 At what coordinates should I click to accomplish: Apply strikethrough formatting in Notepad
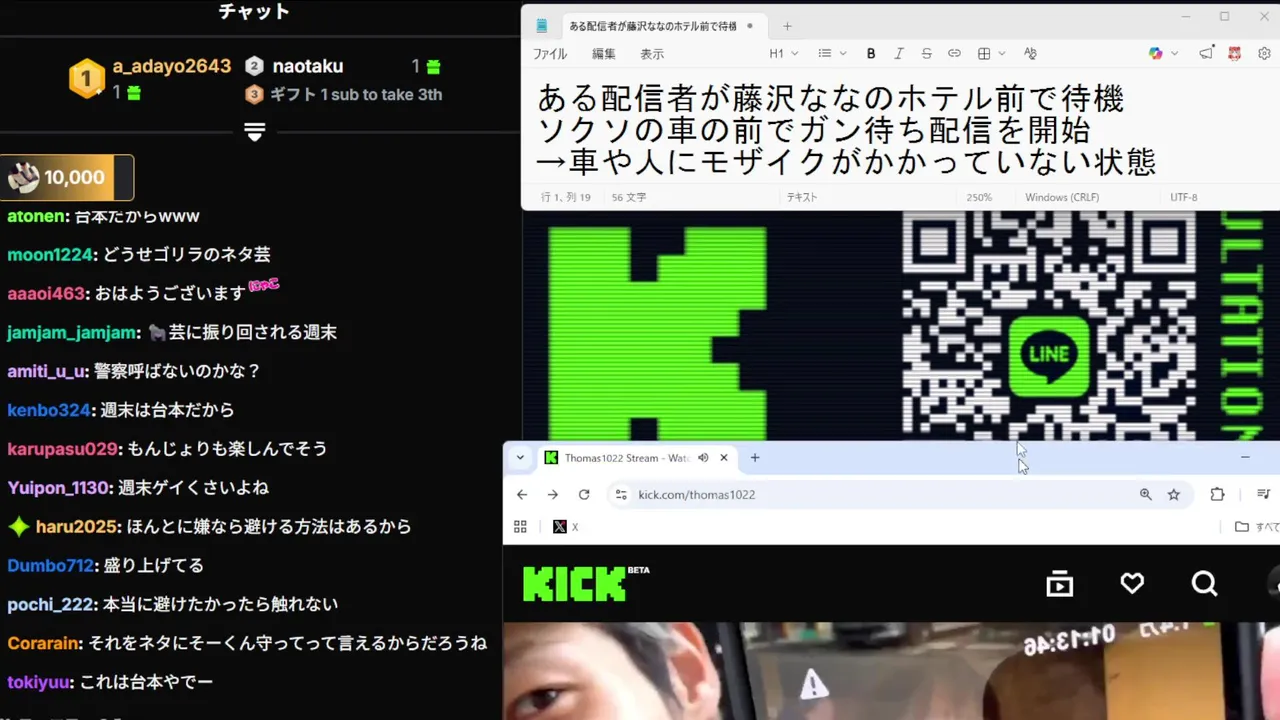click(x=926, y=53)
